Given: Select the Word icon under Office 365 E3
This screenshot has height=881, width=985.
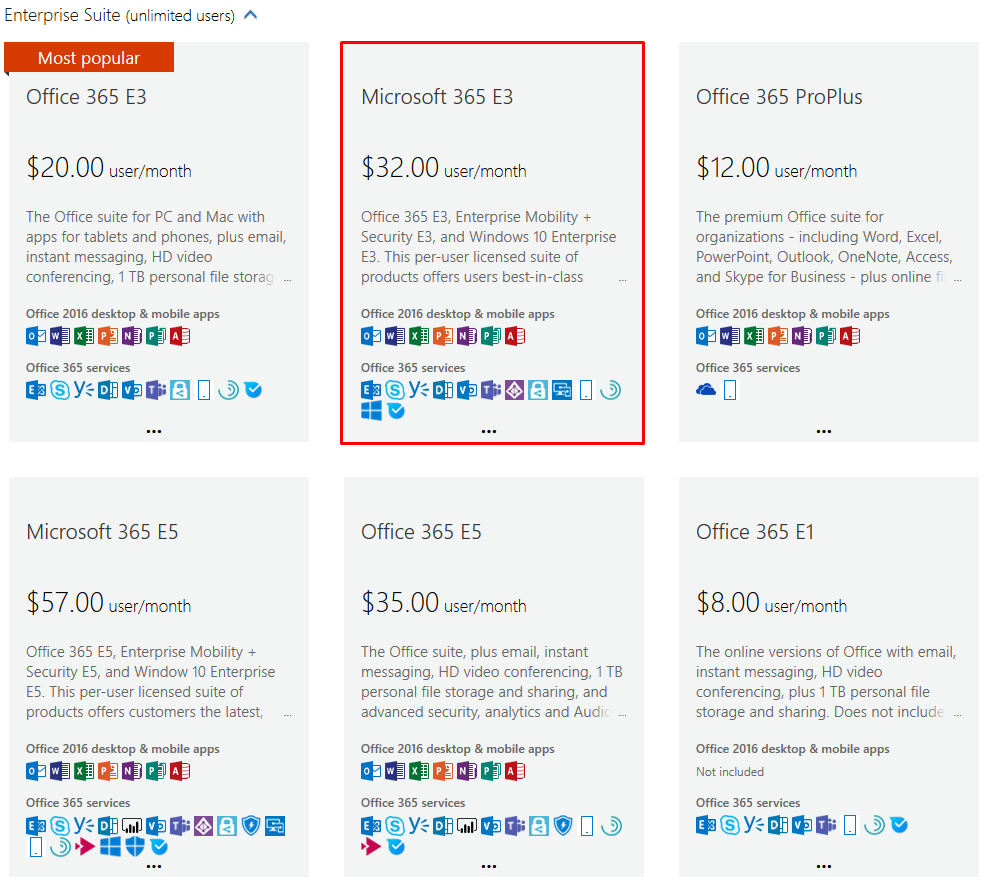Looking at the screenshot, I should [60, 335].
